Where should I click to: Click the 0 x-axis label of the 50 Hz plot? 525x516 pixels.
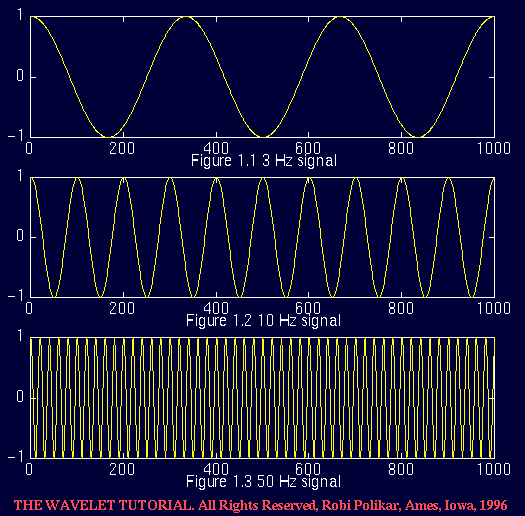[29, 469]
